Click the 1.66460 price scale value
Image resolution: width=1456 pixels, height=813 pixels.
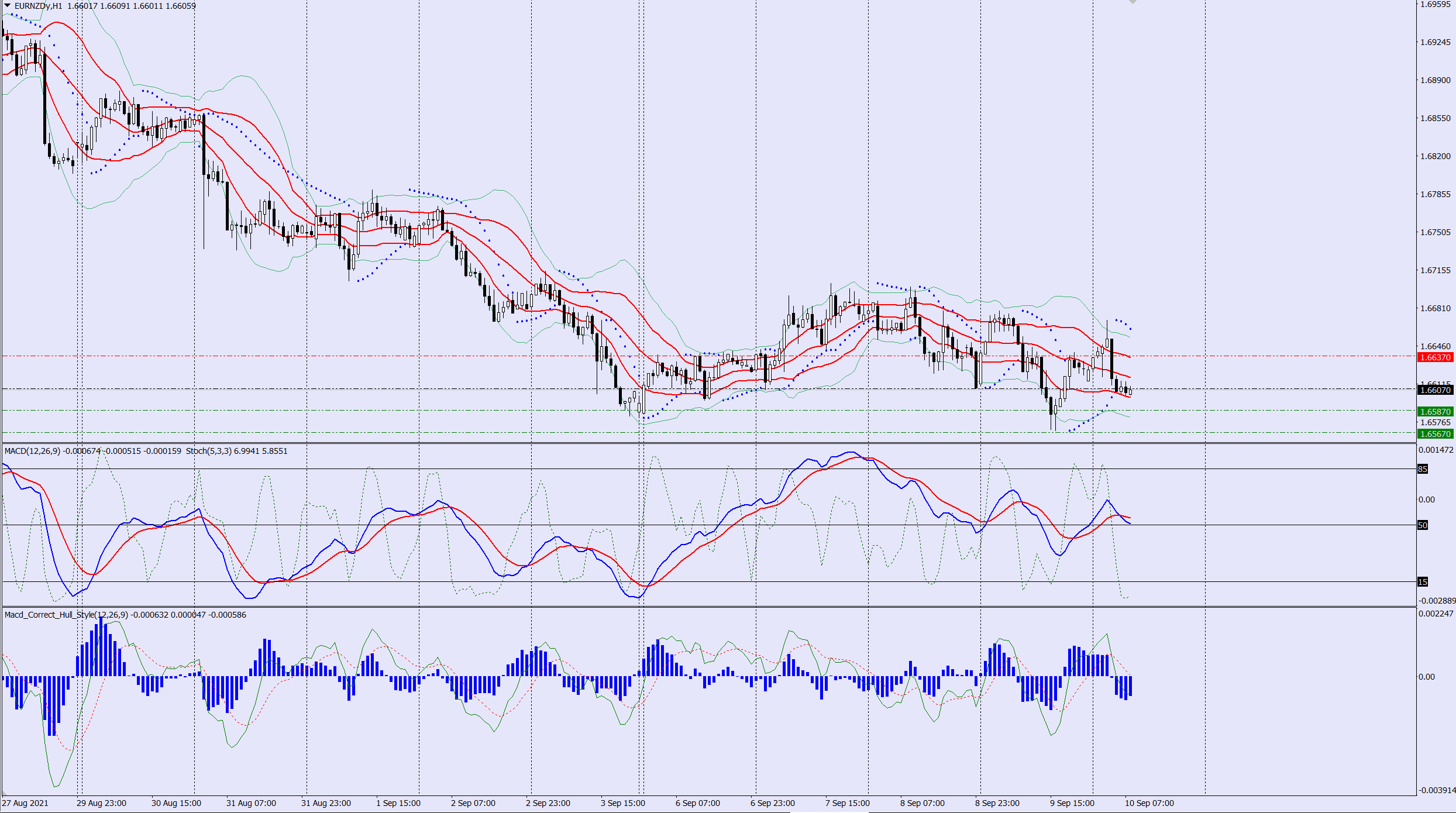(x=1436, y=346)
